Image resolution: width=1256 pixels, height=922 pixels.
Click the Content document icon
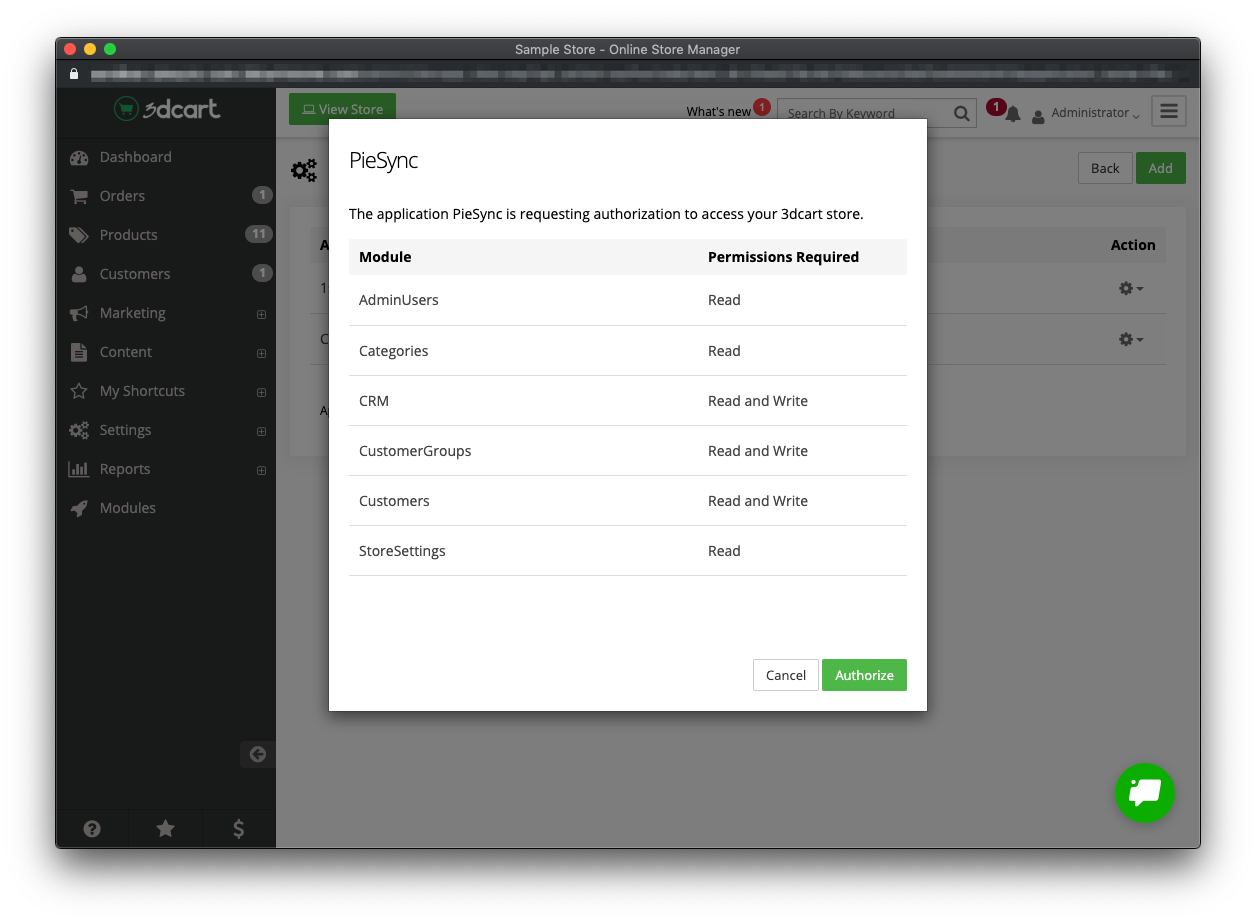79,352
